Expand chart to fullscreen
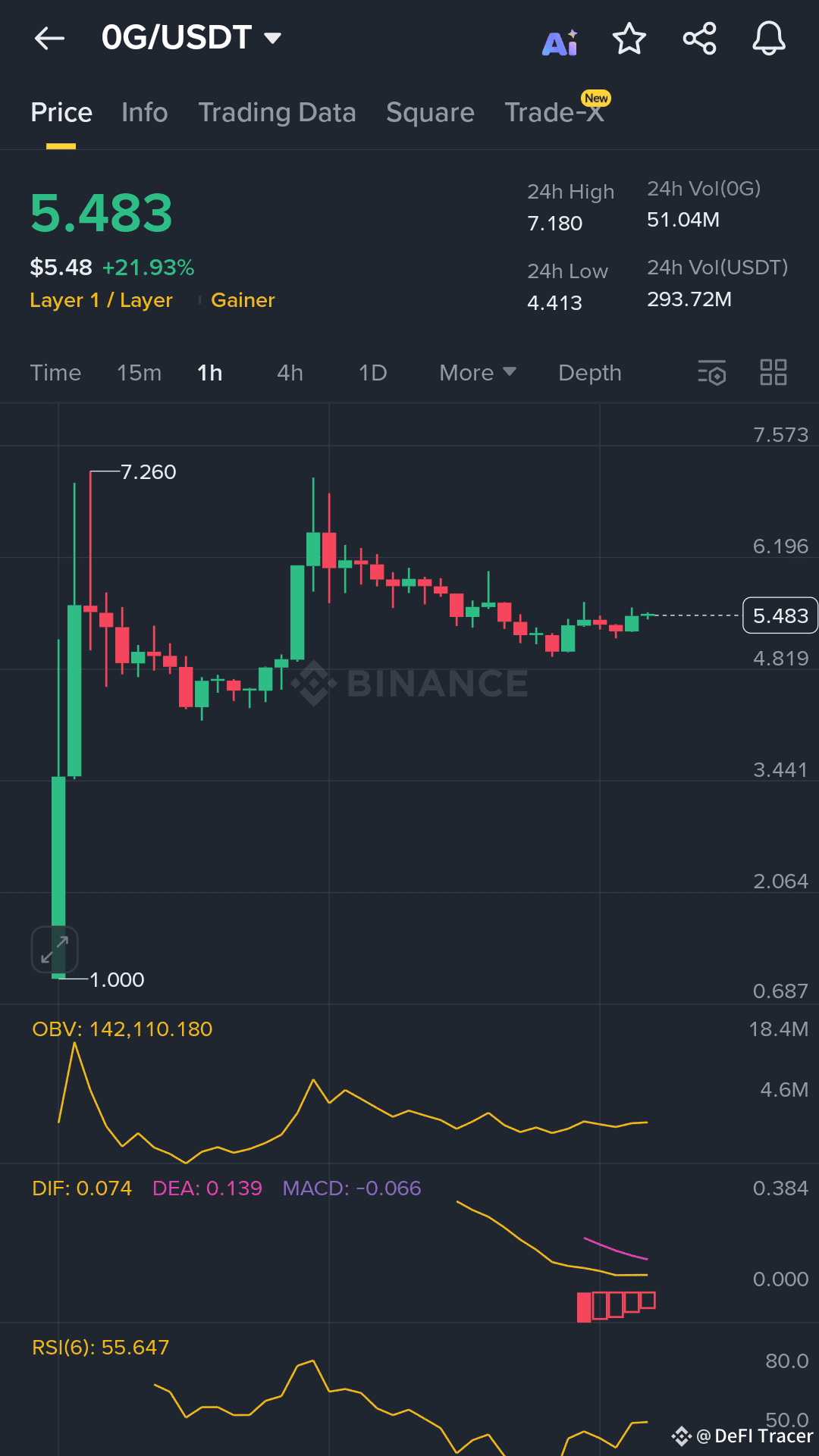 tap(55, 949)
